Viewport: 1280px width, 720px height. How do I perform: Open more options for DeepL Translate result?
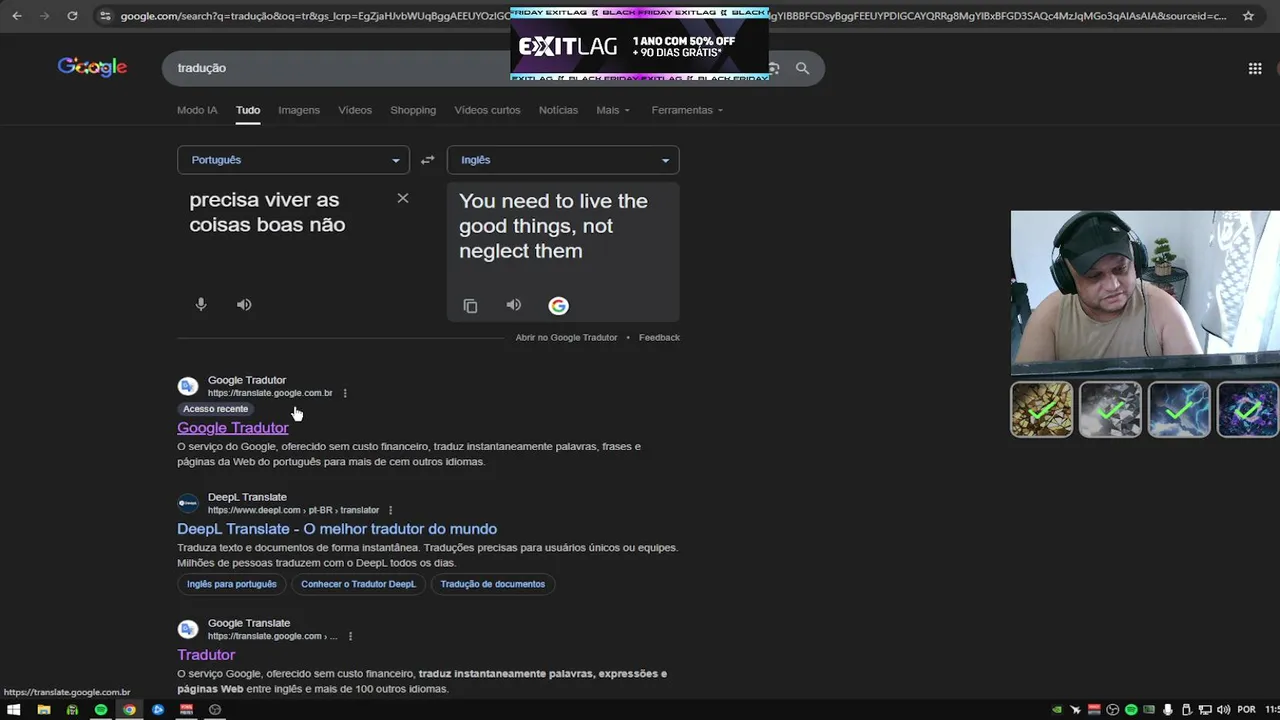[x=390, y=510]
